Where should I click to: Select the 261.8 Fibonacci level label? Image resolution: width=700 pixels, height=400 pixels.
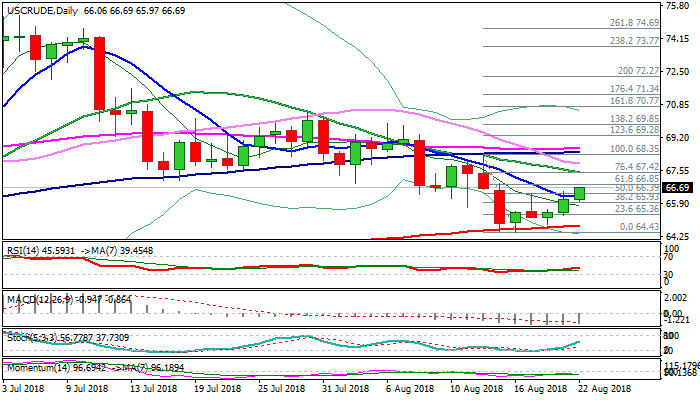634,22
